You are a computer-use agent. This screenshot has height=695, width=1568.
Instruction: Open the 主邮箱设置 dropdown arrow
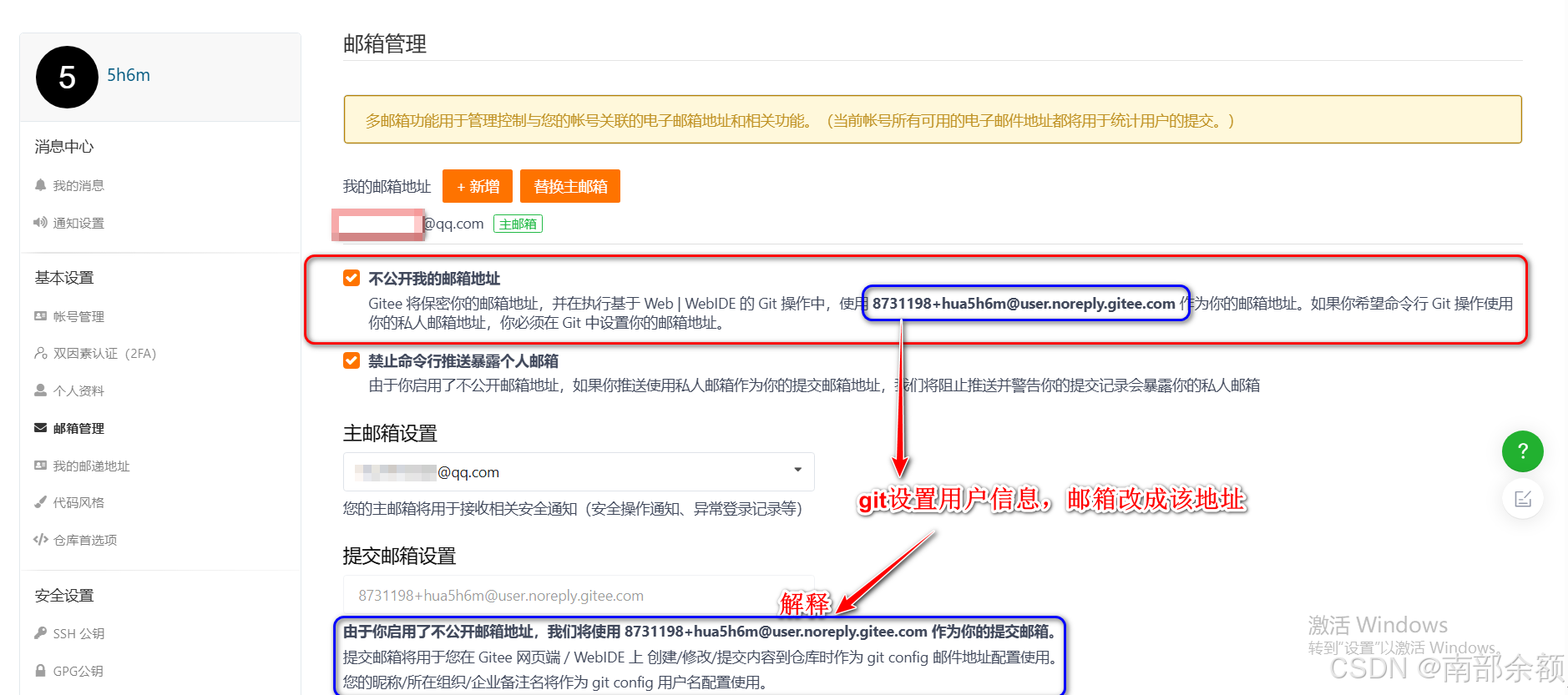pos(797,470)
